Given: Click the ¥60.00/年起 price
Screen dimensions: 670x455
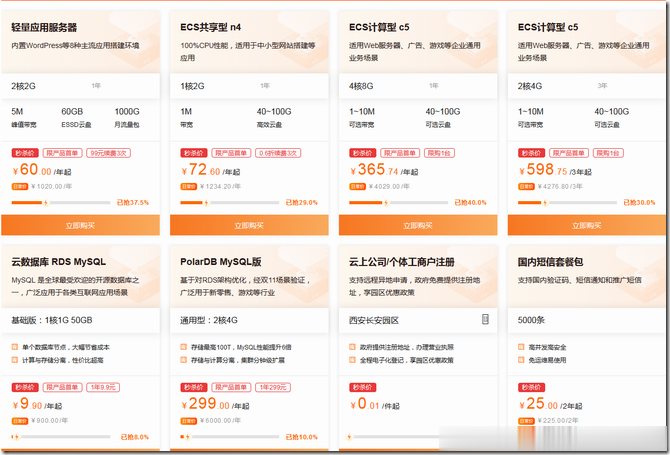Looking at the screenshot, I should (41, 170).
